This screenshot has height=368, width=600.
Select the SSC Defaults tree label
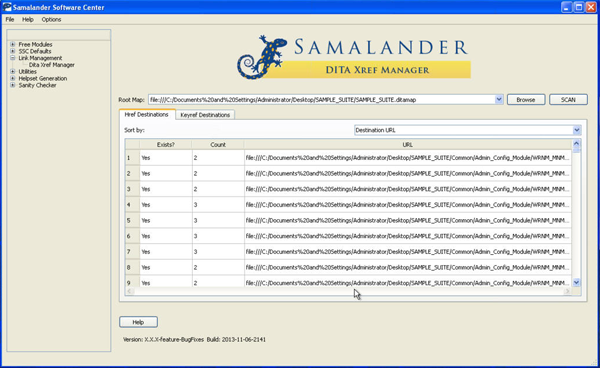point(35,51)
